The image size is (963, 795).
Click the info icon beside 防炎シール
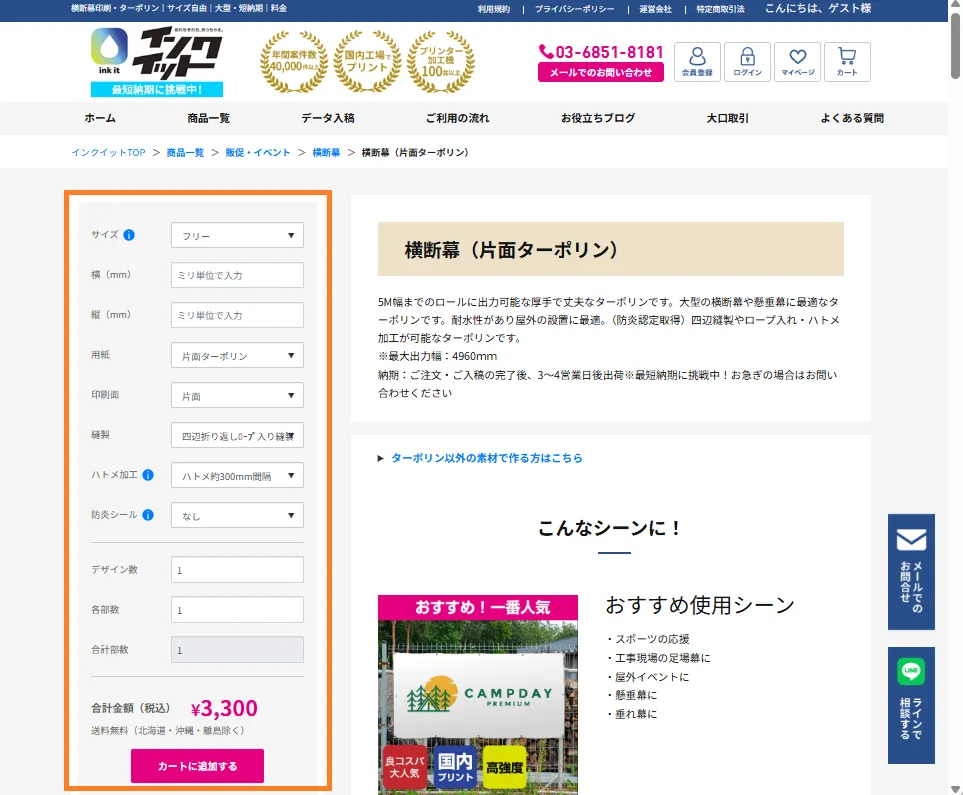(x=148, y=514)
